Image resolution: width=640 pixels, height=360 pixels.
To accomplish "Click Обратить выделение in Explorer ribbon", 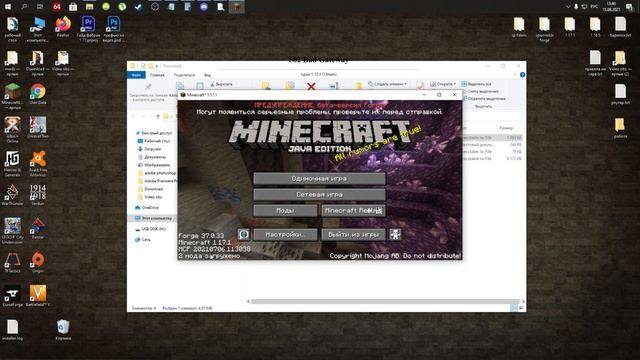I will point(484,99).
